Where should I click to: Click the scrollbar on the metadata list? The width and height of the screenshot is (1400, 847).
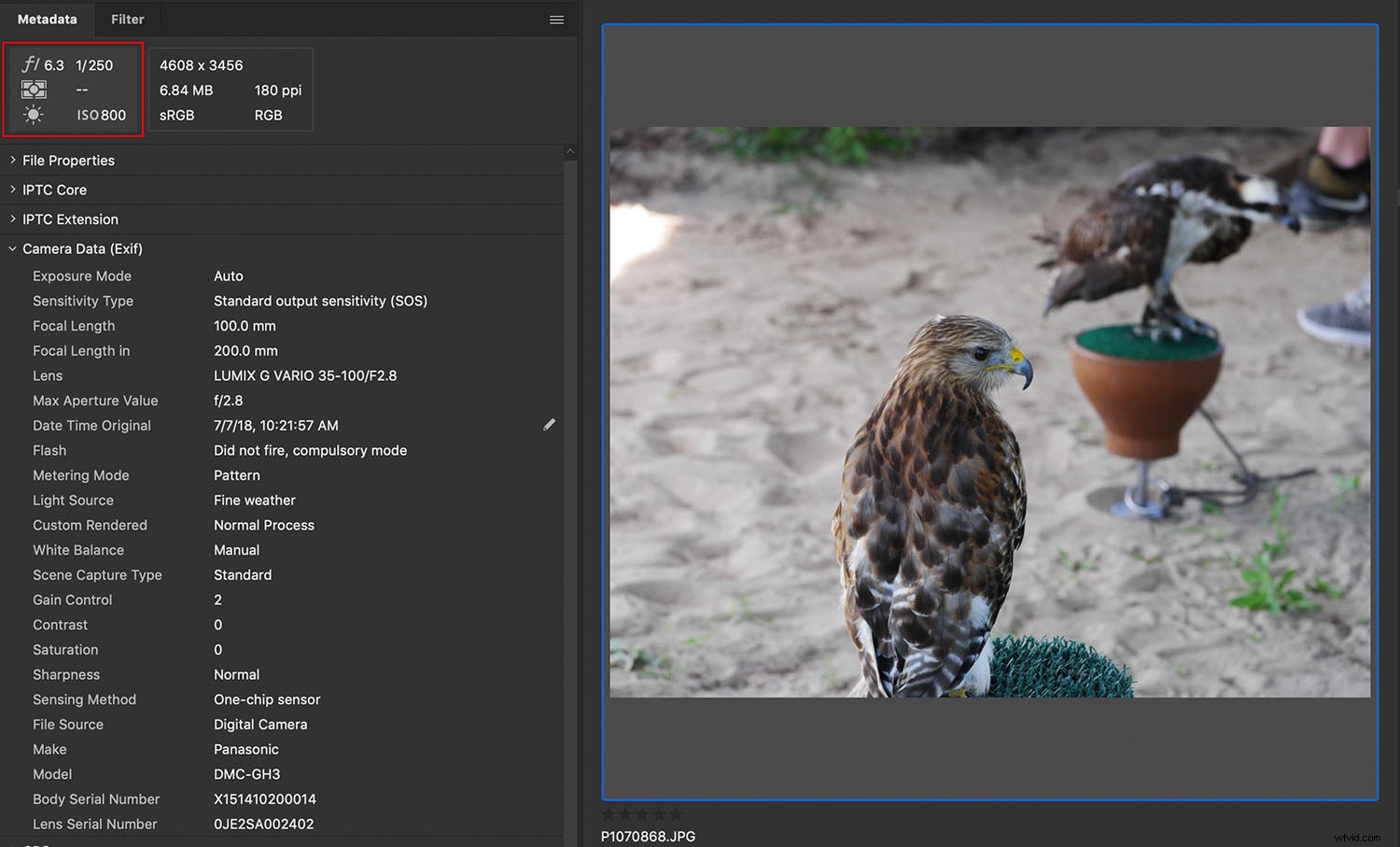[569, 374]
